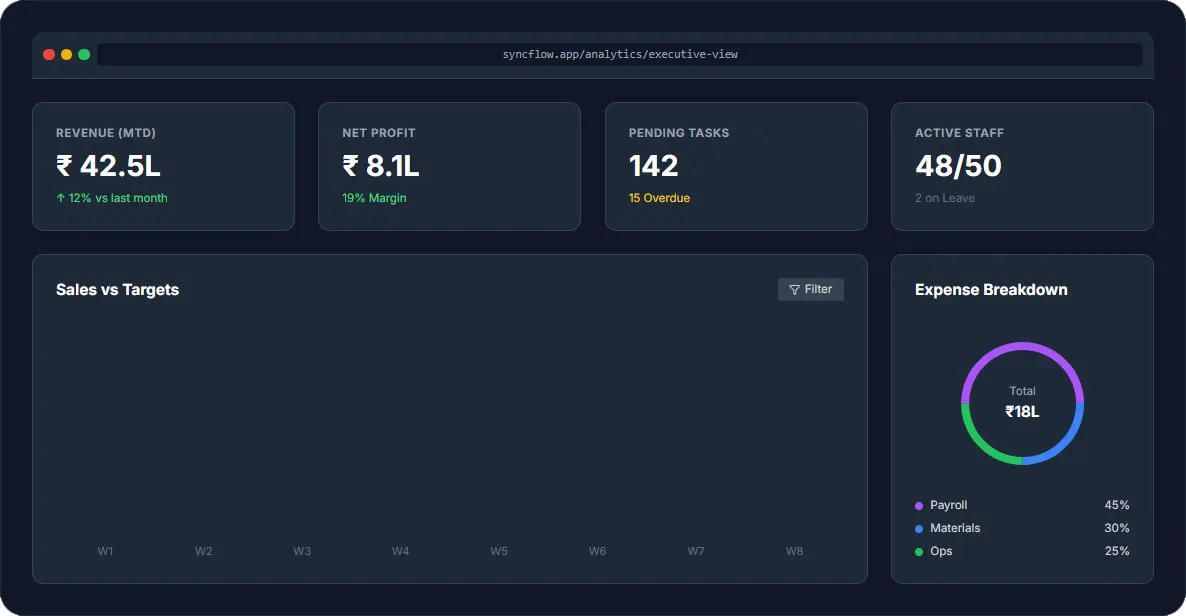The width and height of the screenshot is (1186, 616).
Task: Click the purple Payroll legend dot
Action: tap(919, 506)
